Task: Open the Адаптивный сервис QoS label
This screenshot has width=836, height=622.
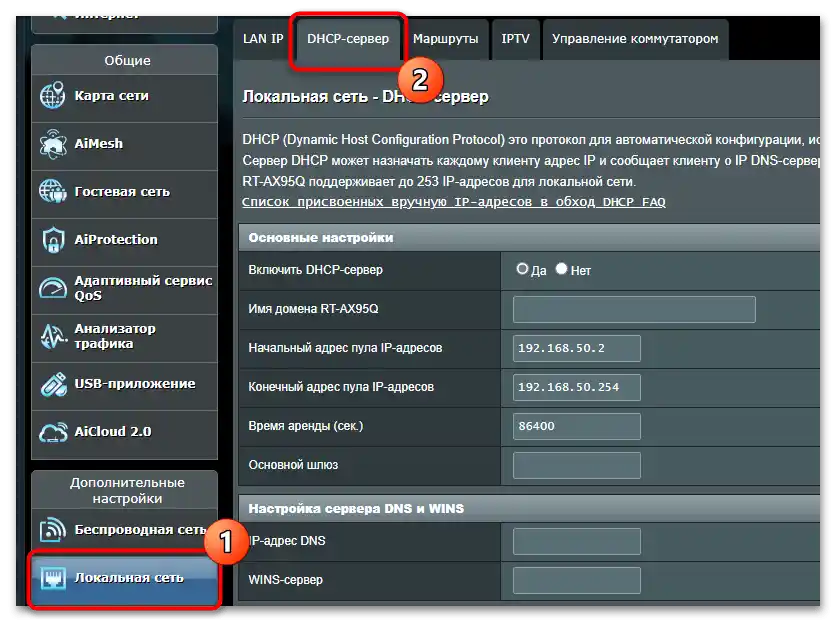Action: click(143, 288)
